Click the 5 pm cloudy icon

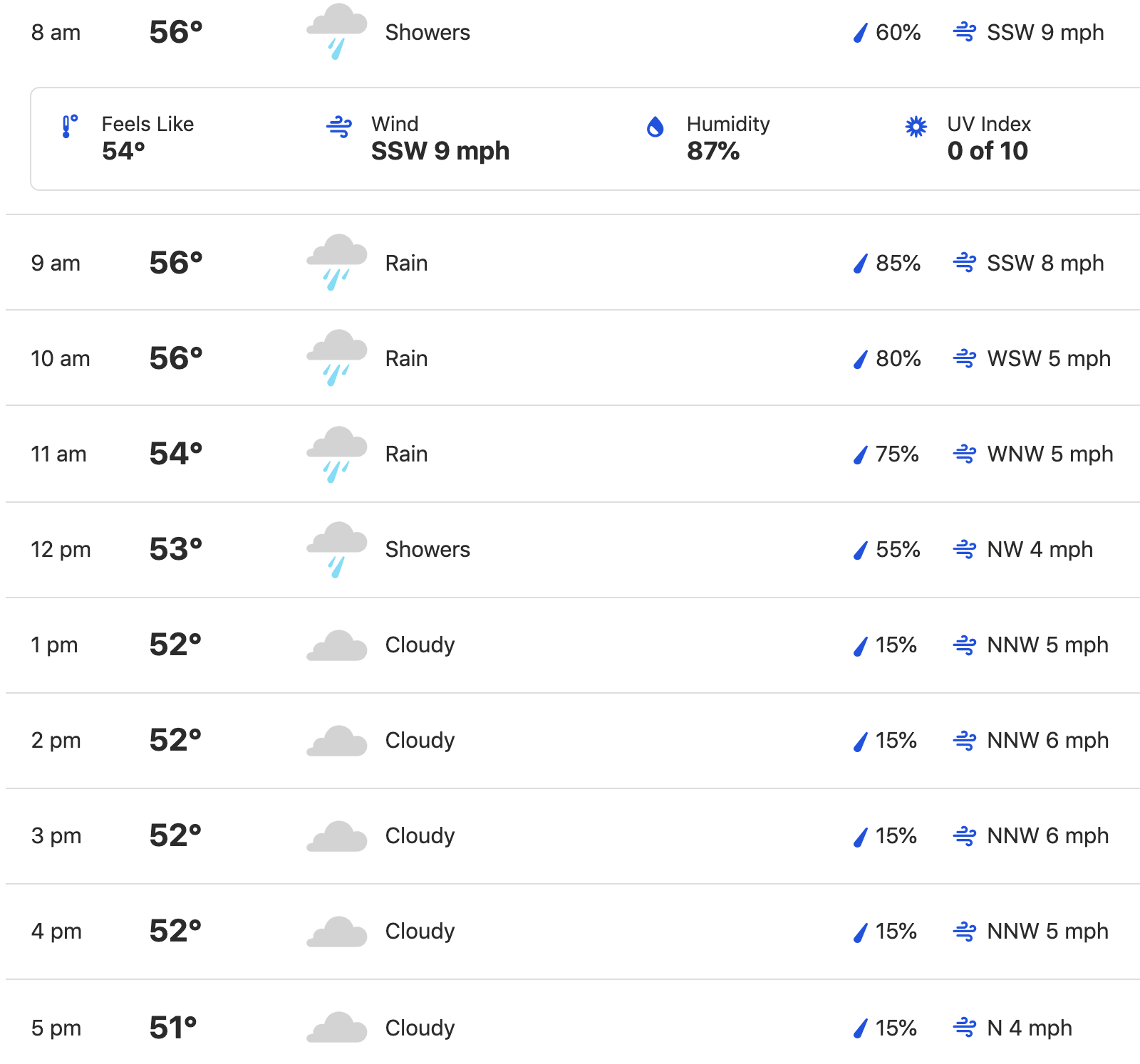[x=337, y=1027]
